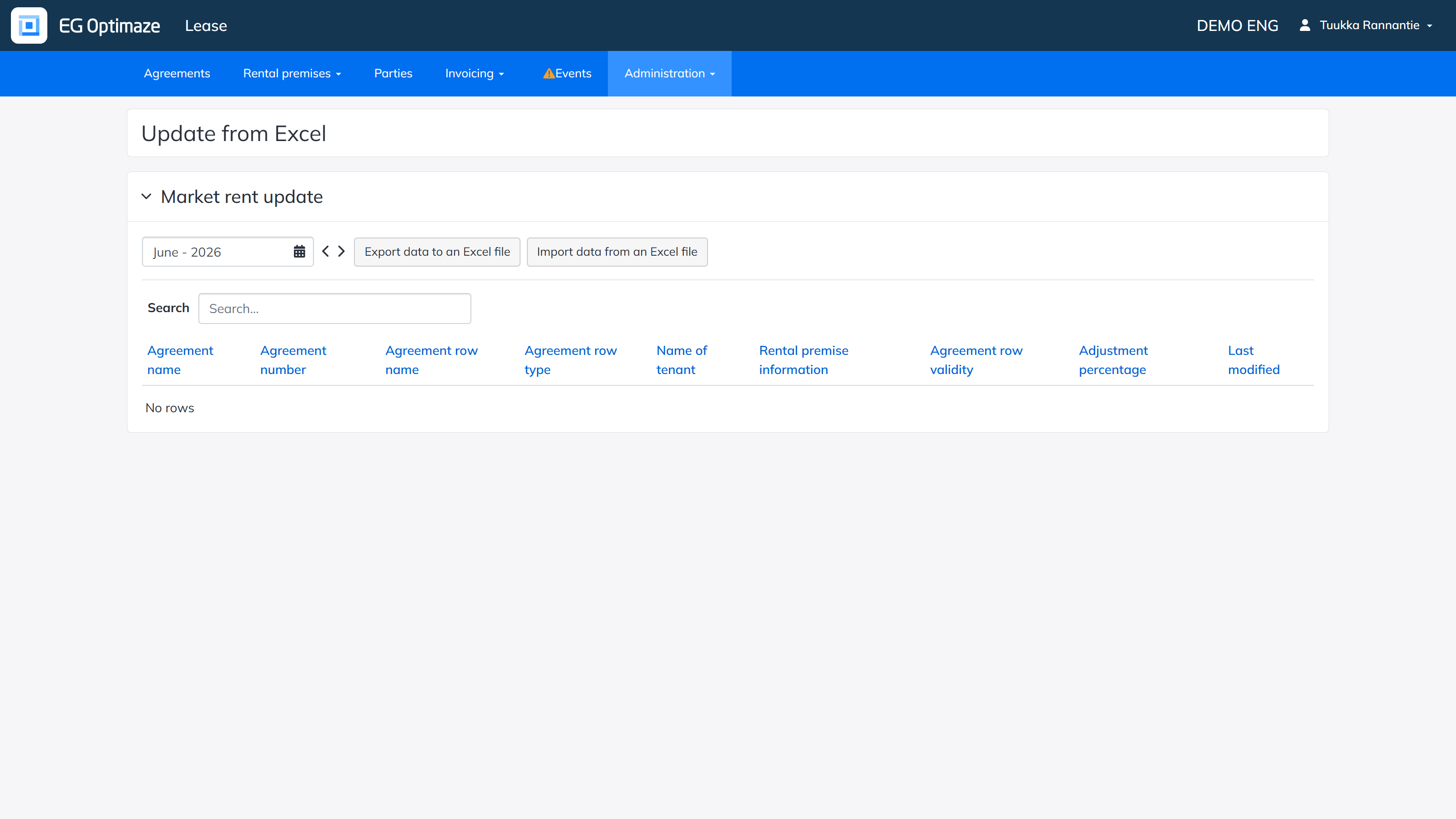Open the Invoicing dropdown menu
This screenshot has height=819, width=1456.
[474, 73]
